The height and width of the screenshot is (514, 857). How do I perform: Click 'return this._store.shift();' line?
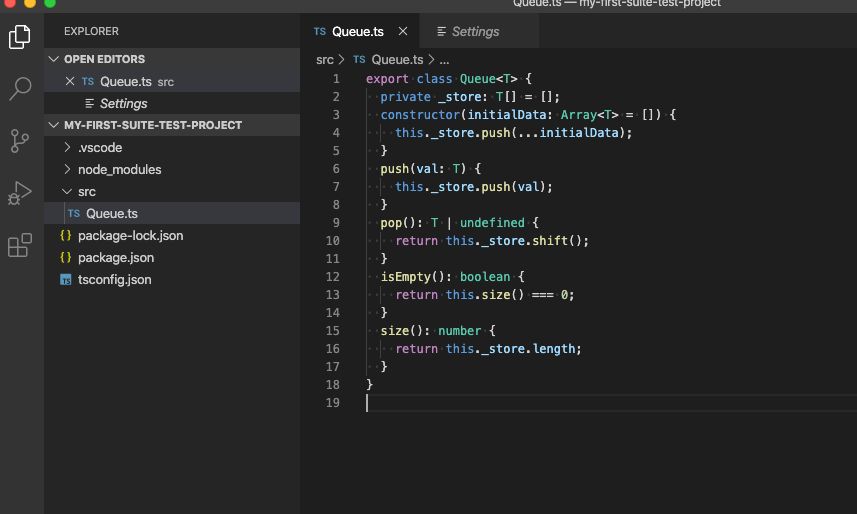tap(492, 241)
